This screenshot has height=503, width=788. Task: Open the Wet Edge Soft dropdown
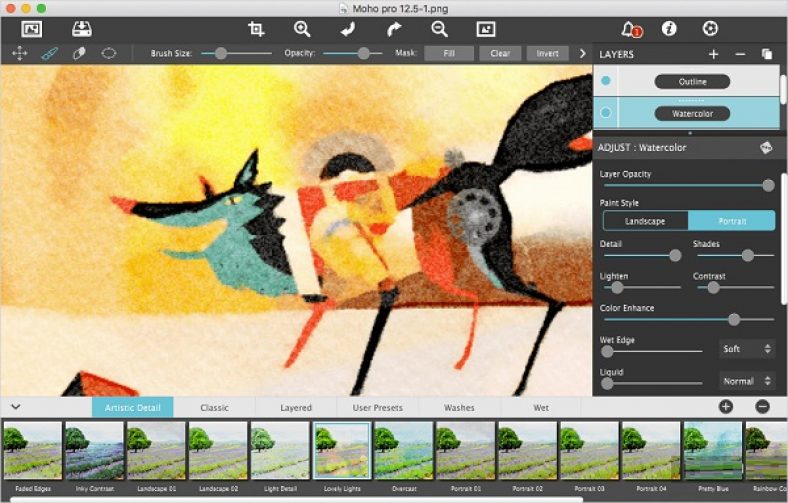pyautogui.click(x=746, y=349)
